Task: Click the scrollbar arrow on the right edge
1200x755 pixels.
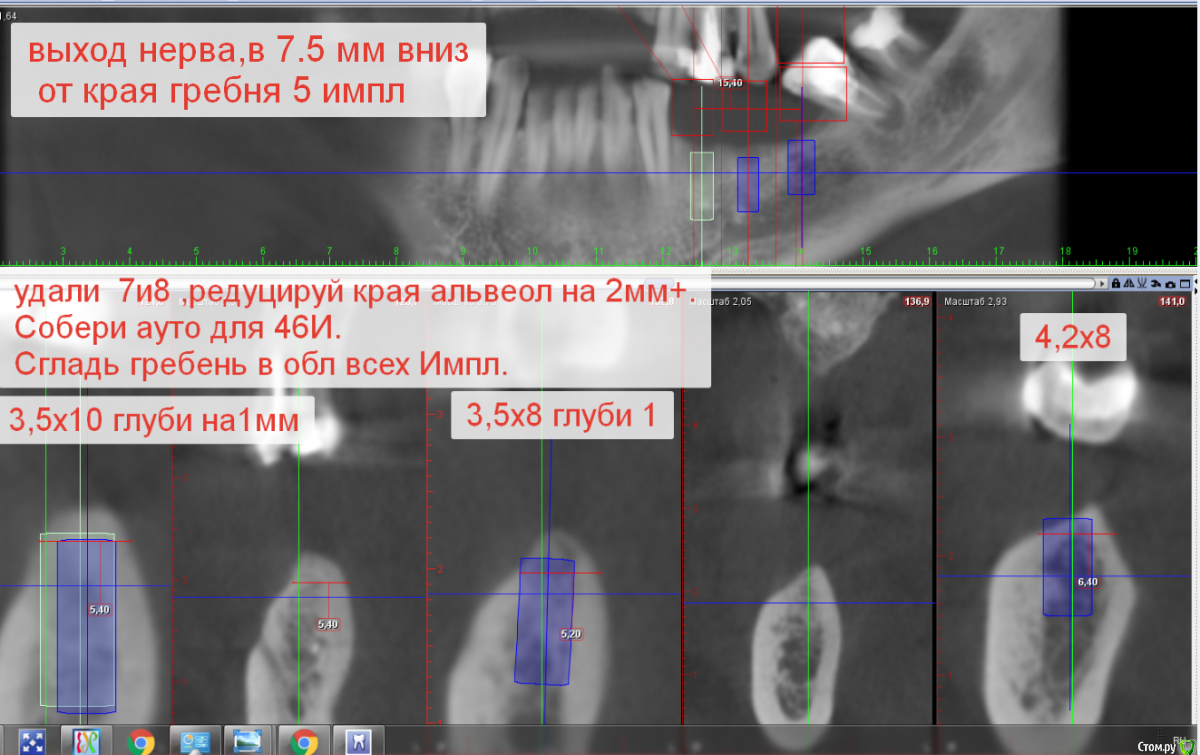Action: pyautogui.click(x=1196, y=283)
